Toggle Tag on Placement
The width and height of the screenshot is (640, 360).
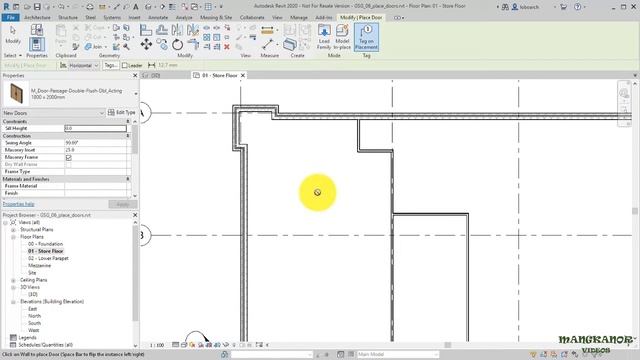pyautogui.click(x=366, y=37)
